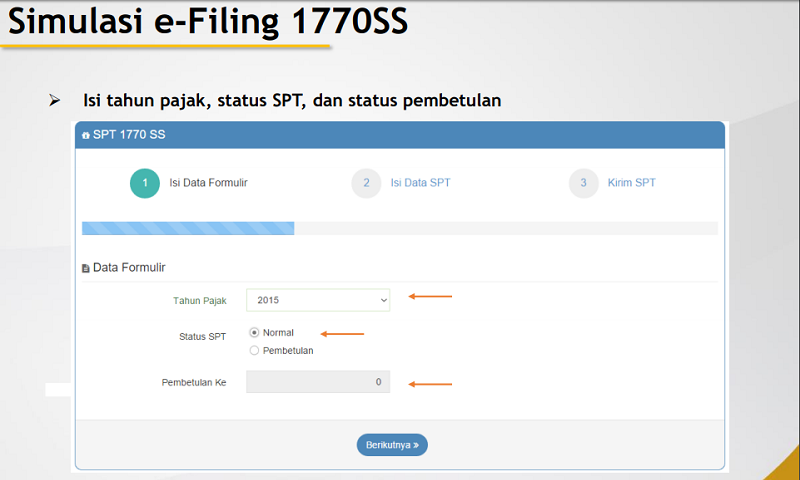800x480 pixels.
Task: Click the document icon beside Data Formulir
Action: point(86,269)
